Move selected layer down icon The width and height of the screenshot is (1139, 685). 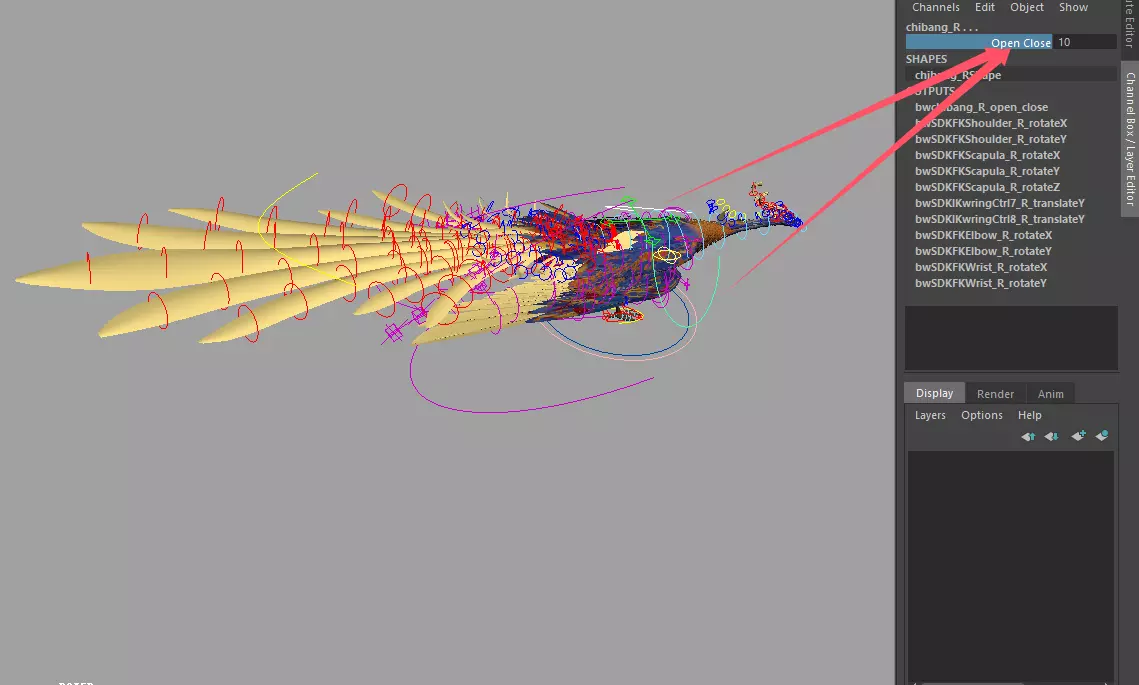(1051, 437)
